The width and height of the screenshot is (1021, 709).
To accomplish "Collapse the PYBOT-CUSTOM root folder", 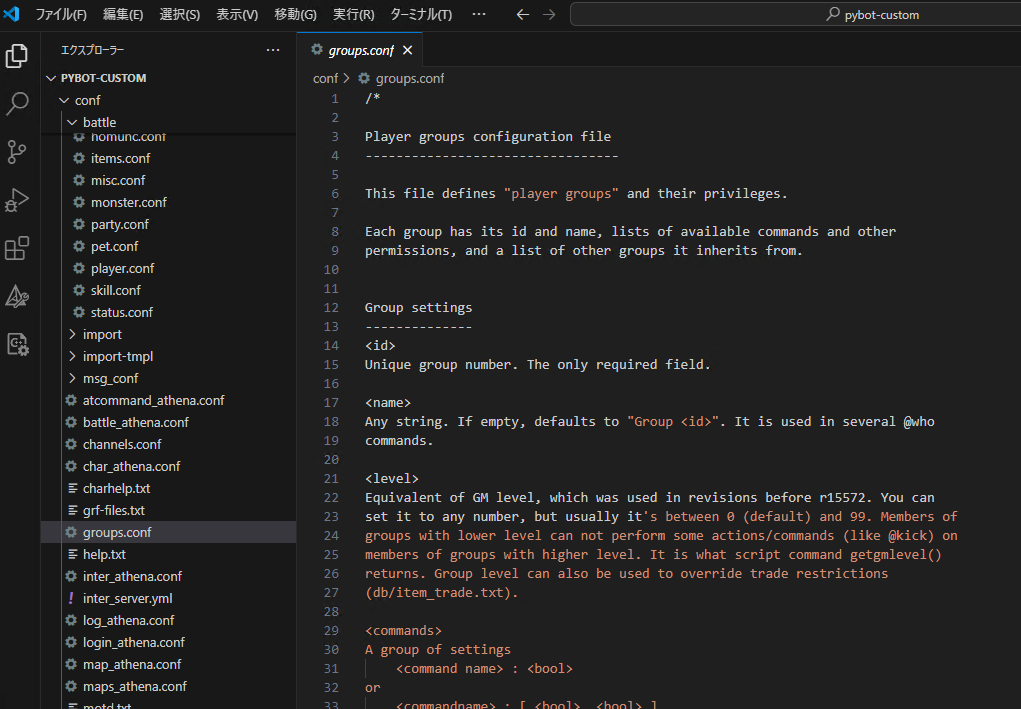I will coord(103,78).
